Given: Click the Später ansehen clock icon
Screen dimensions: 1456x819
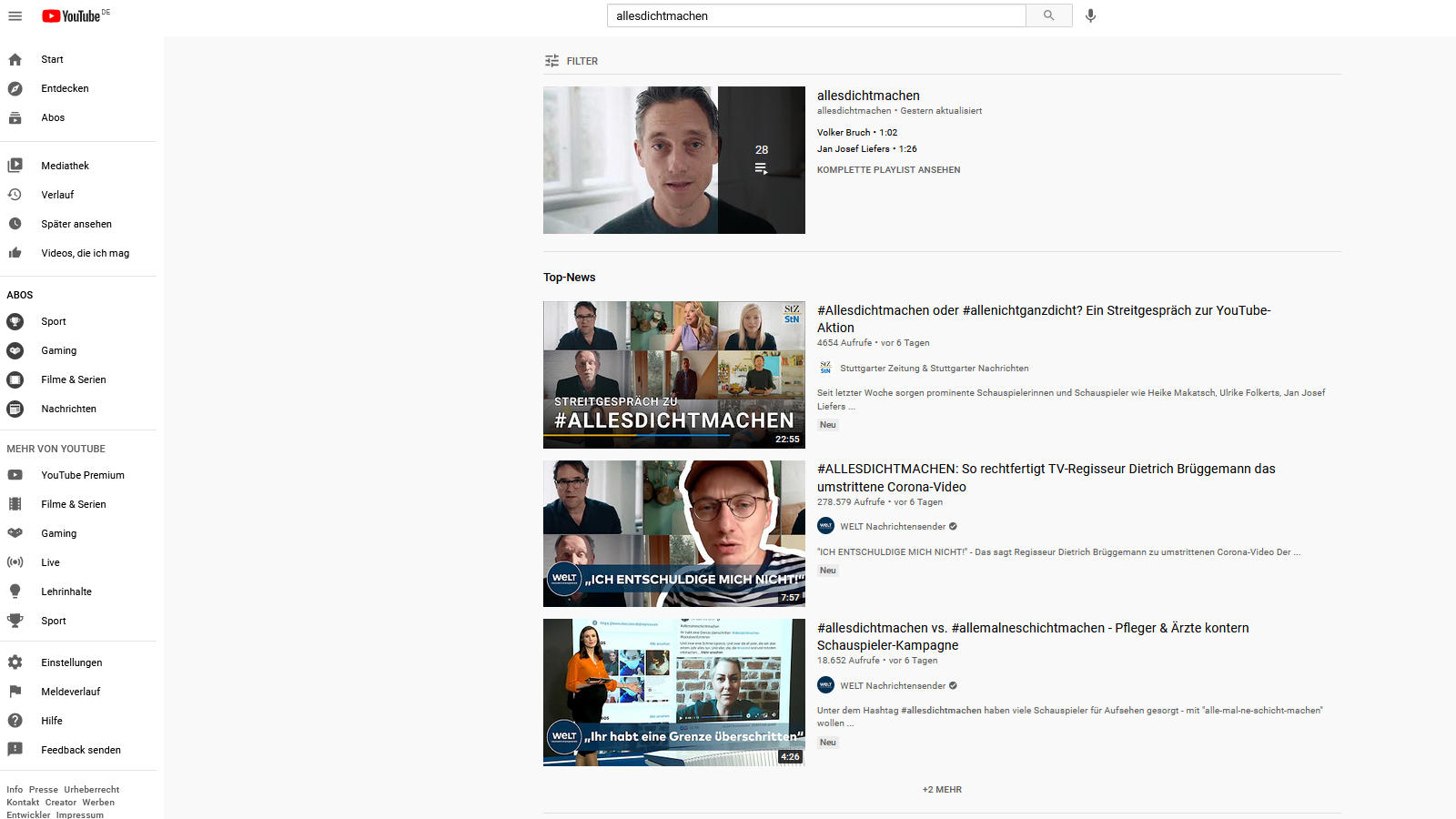Looking at the screenshot, I should (15, 224).
